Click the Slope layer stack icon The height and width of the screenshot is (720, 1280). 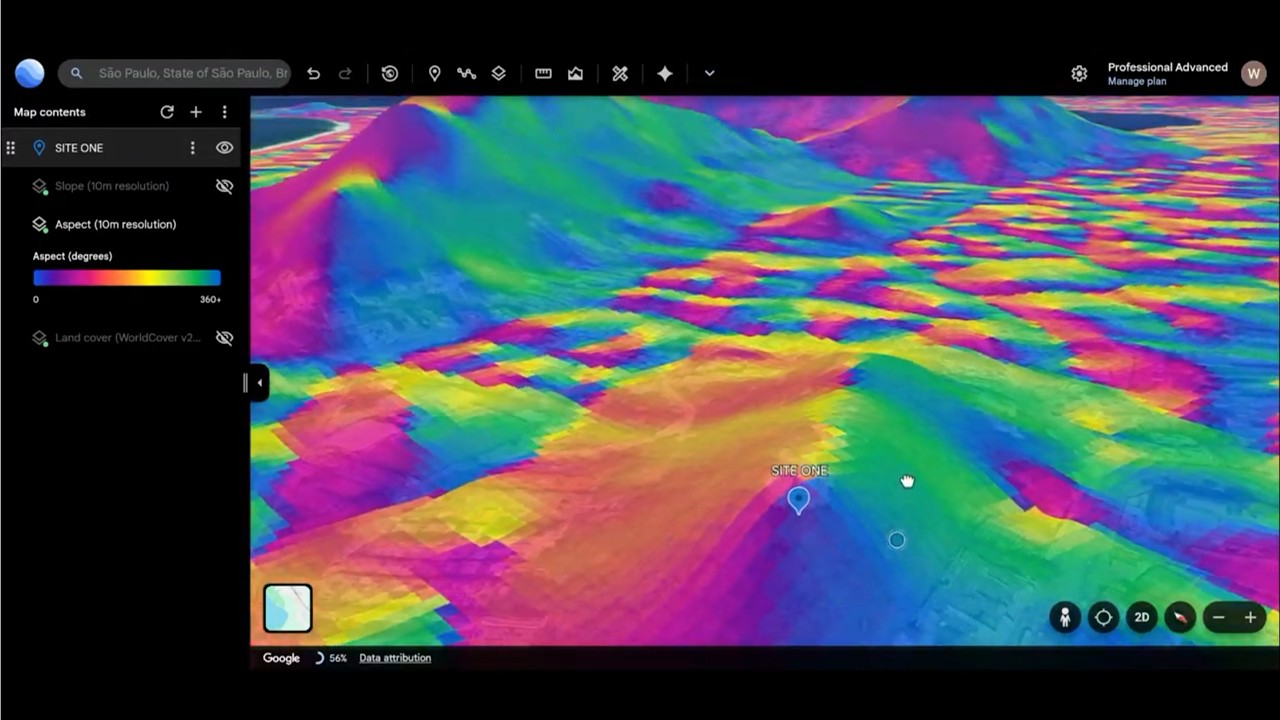(39, 186)
